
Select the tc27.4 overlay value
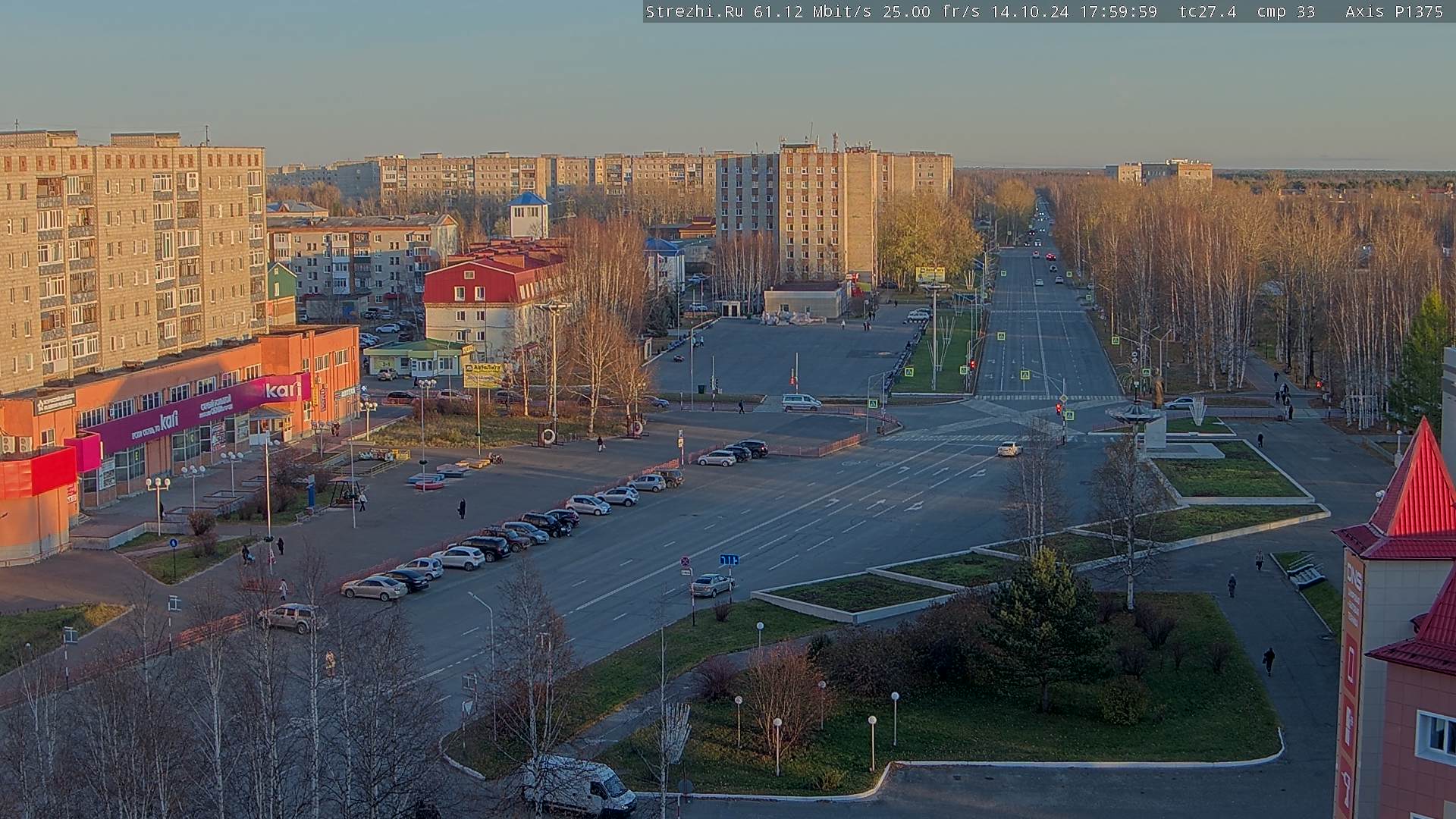click(1208, 11)
